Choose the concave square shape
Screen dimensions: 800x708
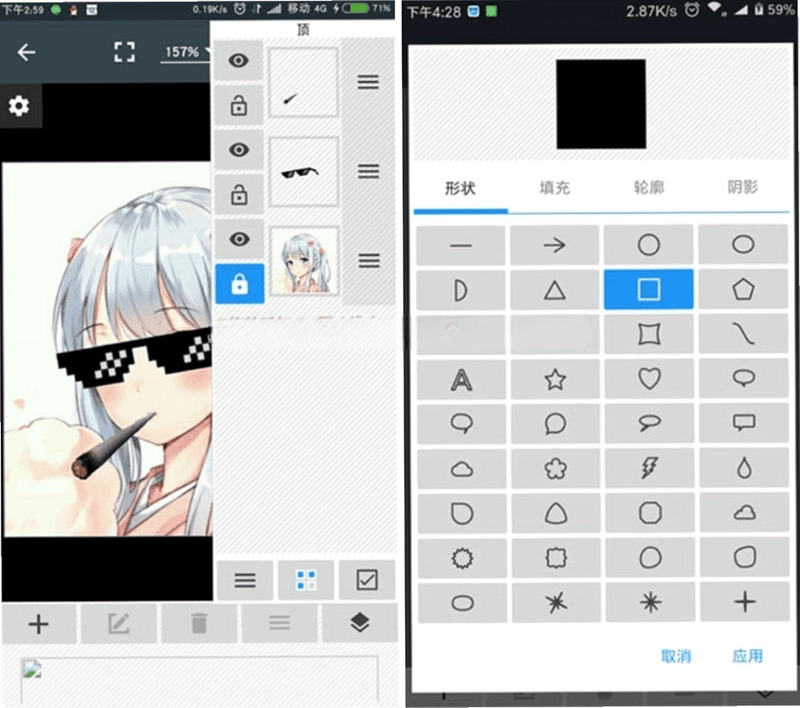pos(649,334)
